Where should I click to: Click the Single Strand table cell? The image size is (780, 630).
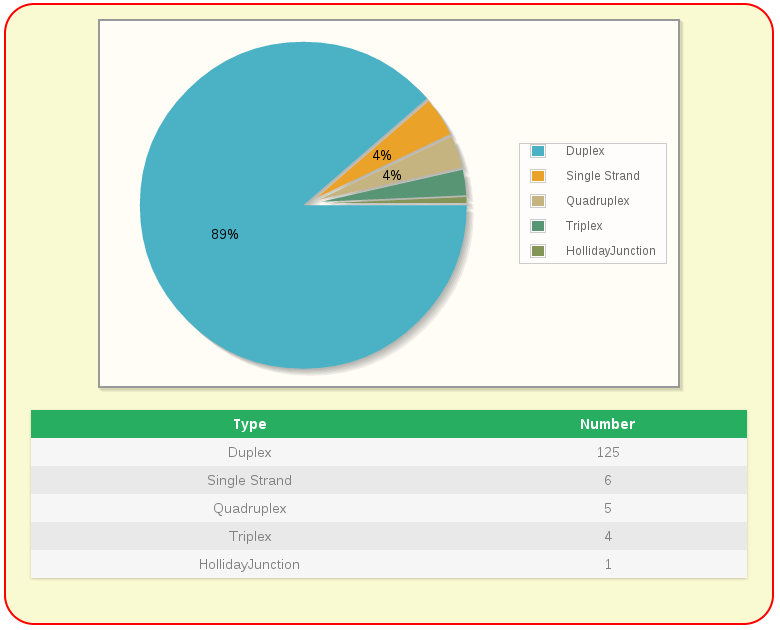pos(249,480)
